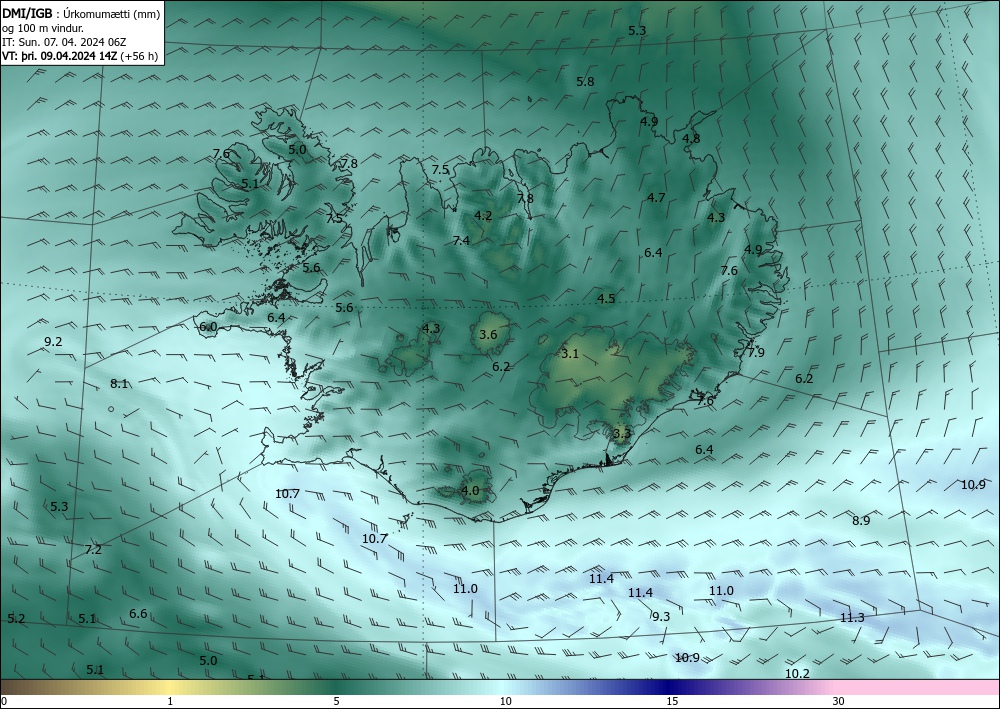The image size is (1000, 709).
Task: Select the 7.9 value on the east coast
Action: click(x=756, y=352)
